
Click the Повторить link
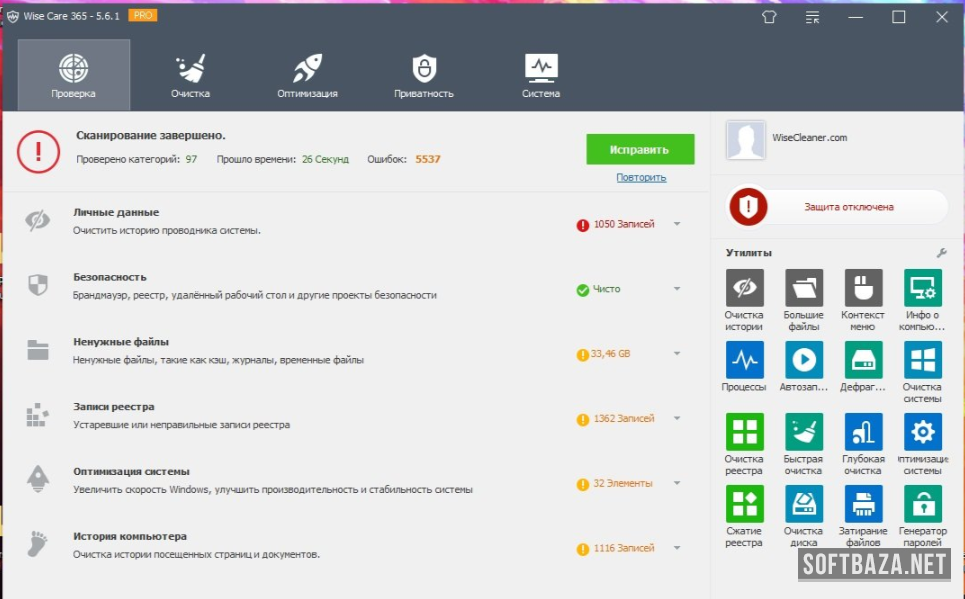(x=640, y=177)
